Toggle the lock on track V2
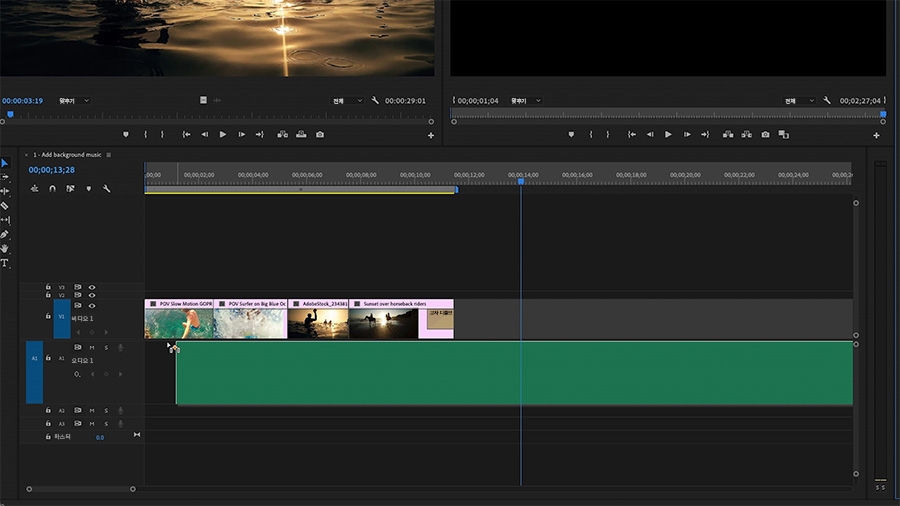Image resolution: width=900 pixels, height=506 pixels. click(48, 296)
